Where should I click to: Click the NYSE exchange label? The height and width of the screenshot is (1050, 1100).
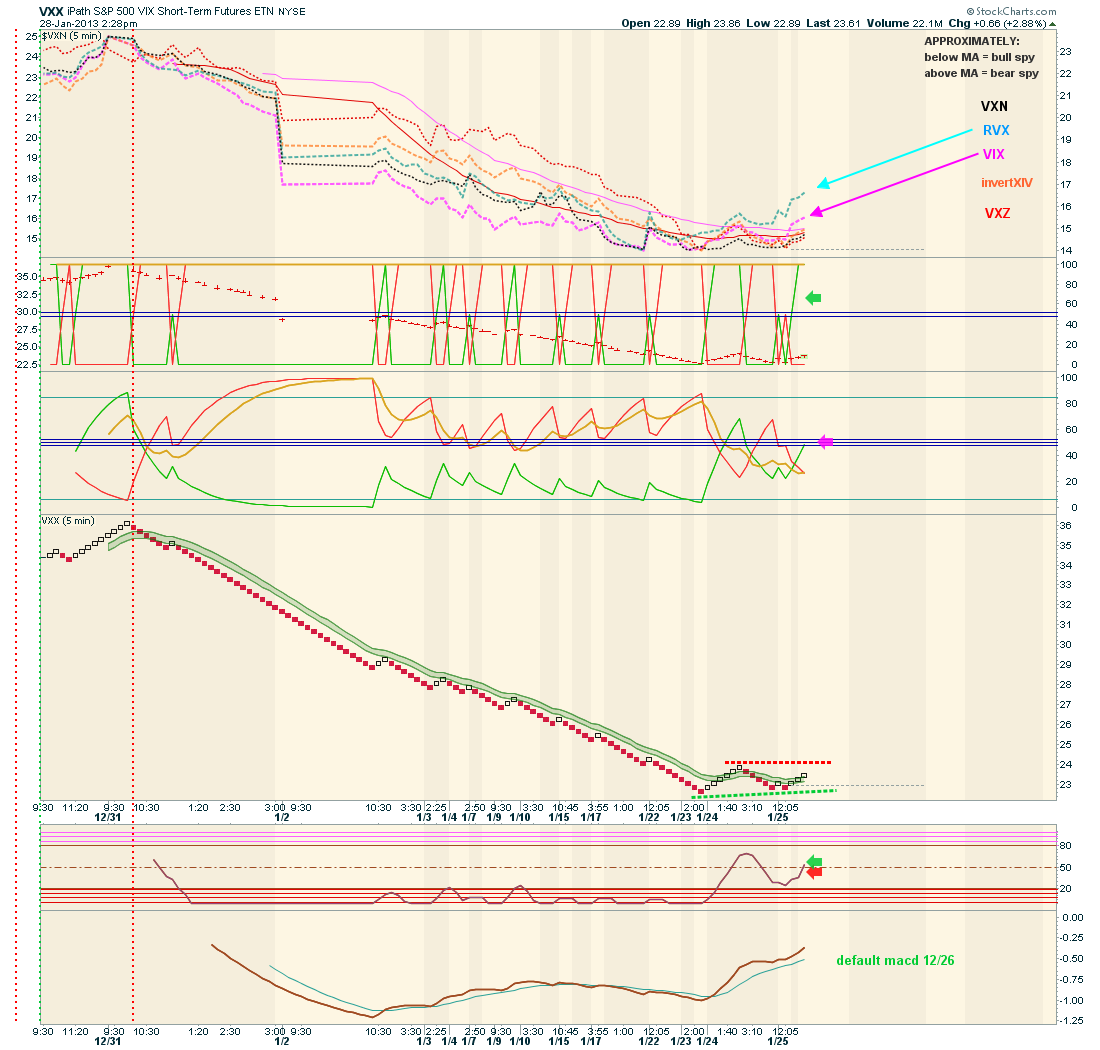pyautogui.click(x=292, y=12)
